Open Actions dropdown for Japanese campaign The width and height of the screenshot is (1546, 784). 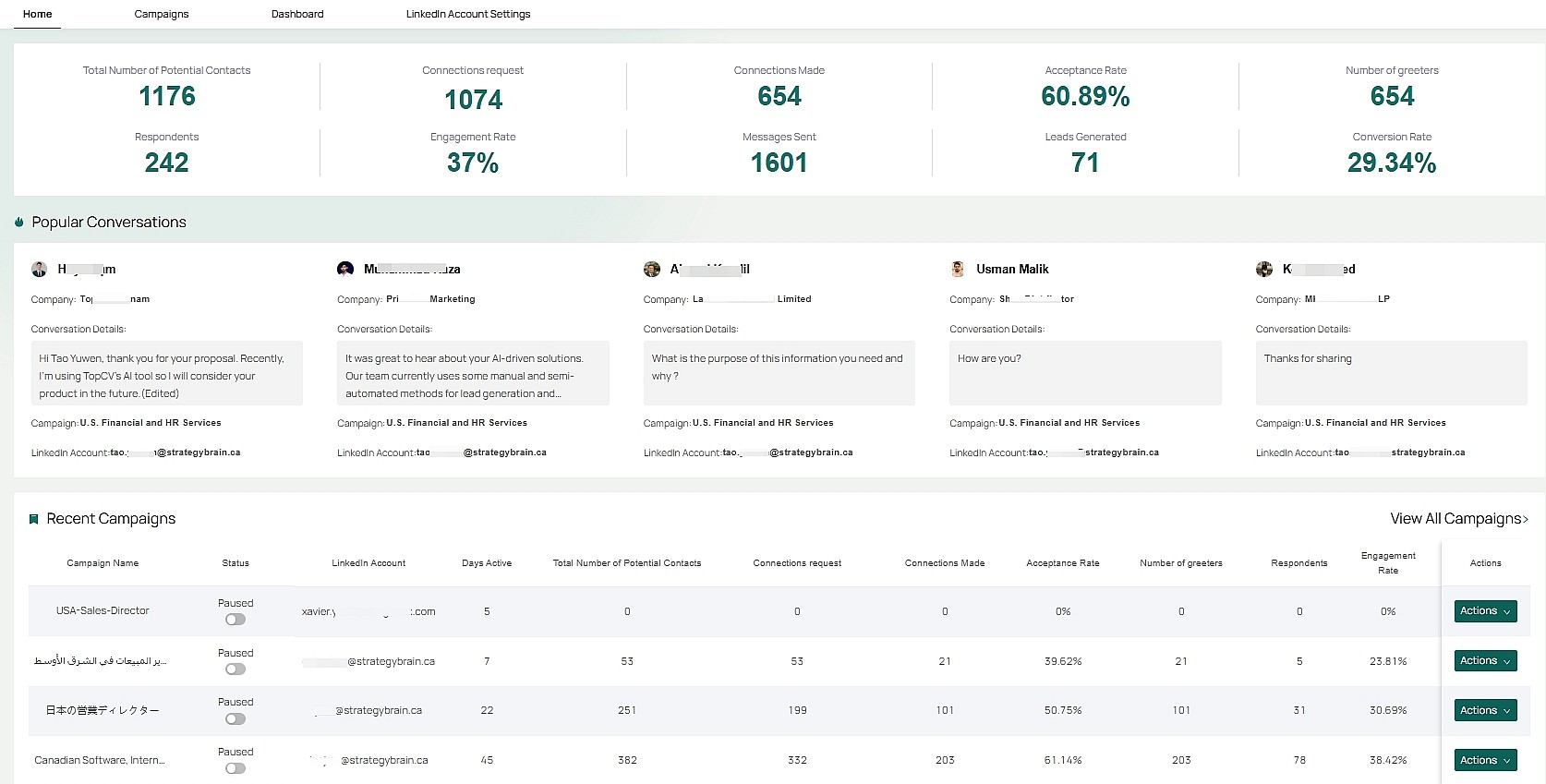coord(1485,710)
